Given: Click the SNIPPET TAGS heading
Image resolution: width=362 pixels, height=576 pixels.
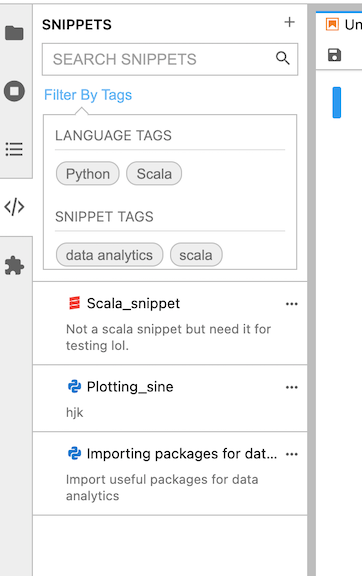Looking at the screenshot, I should coord(104,217).
